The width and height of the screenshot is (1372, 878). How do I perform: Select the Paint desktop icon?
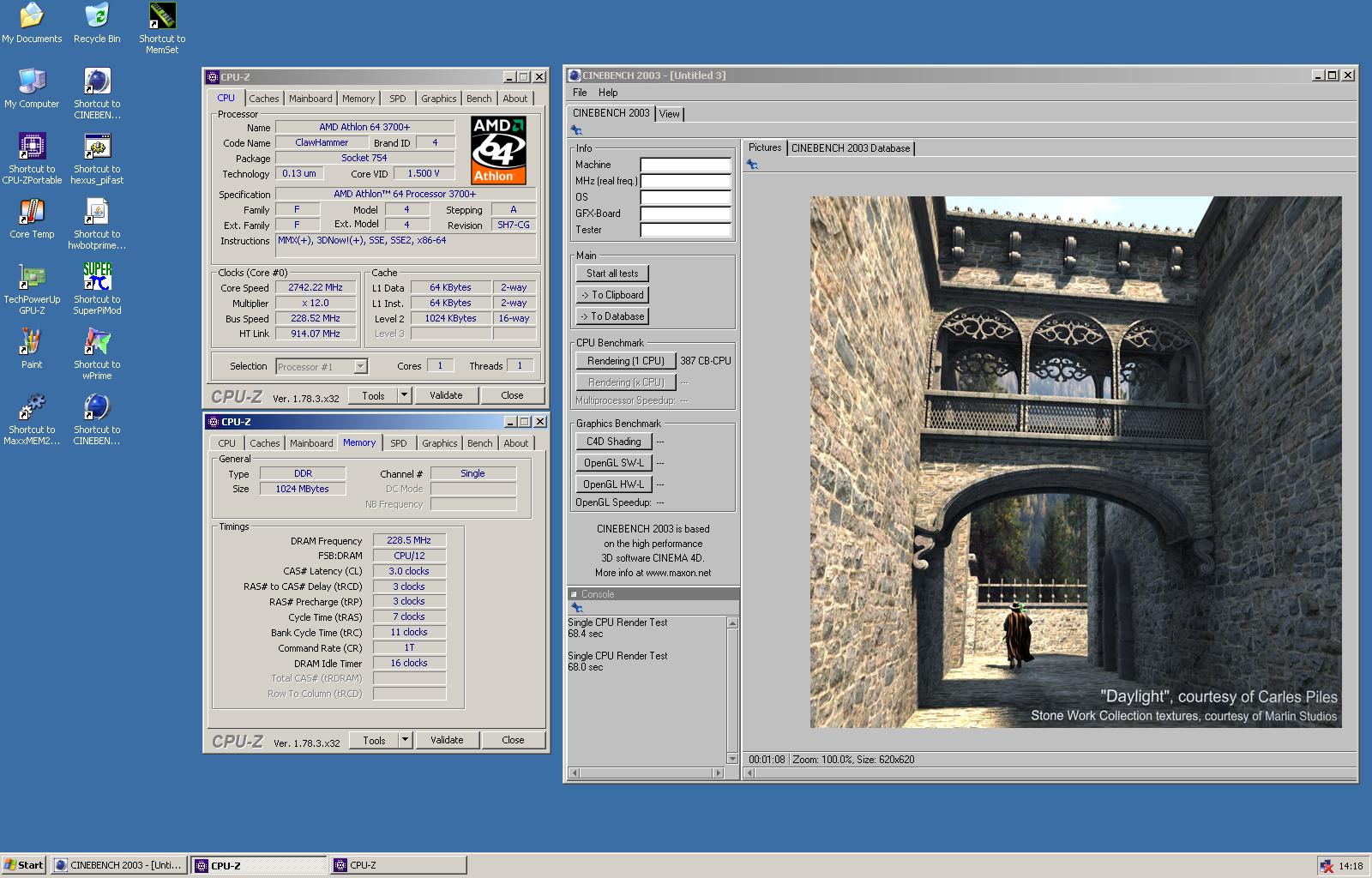point(32,349)
